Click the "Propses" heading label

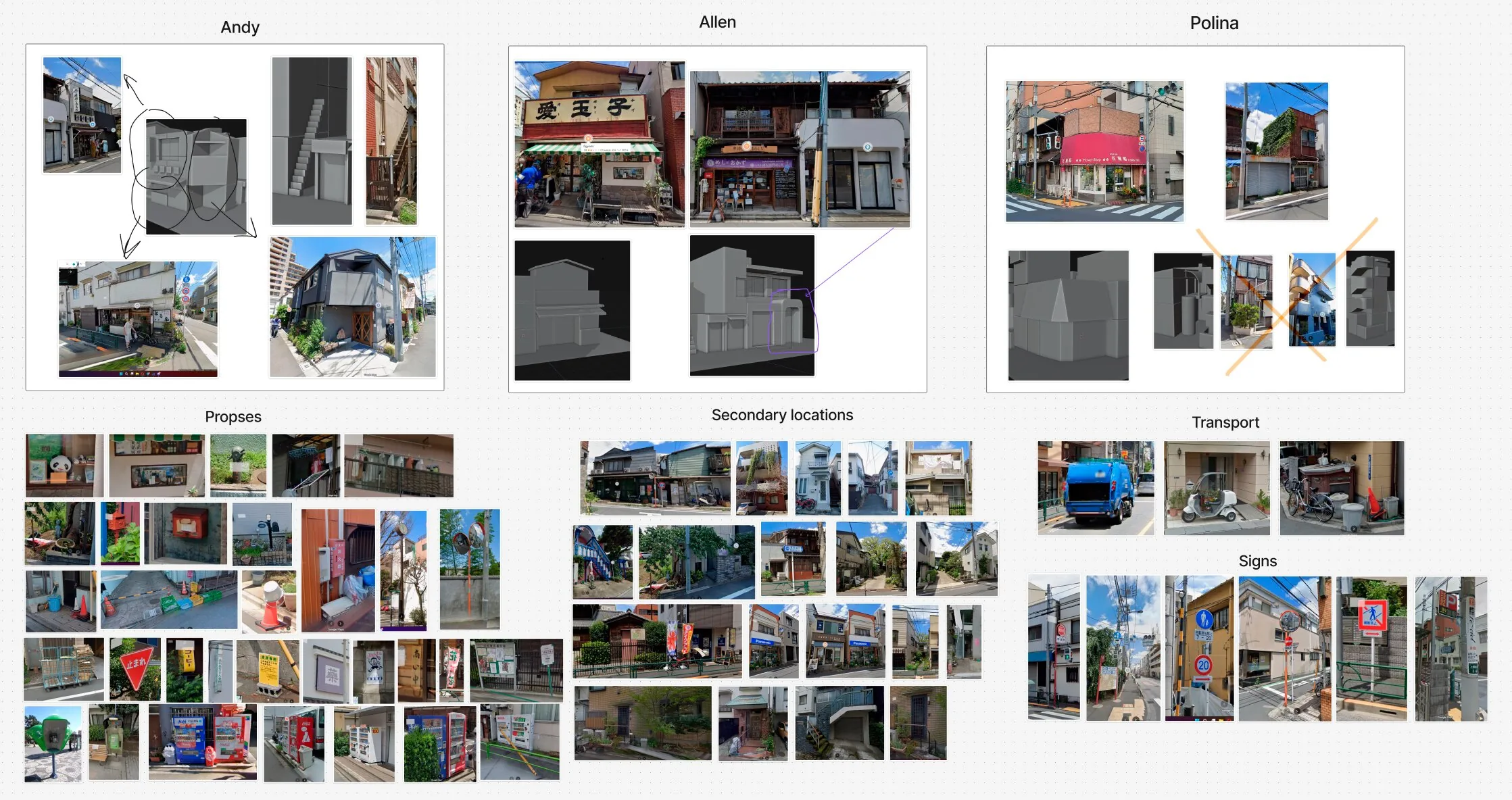(x=233, y=416)
